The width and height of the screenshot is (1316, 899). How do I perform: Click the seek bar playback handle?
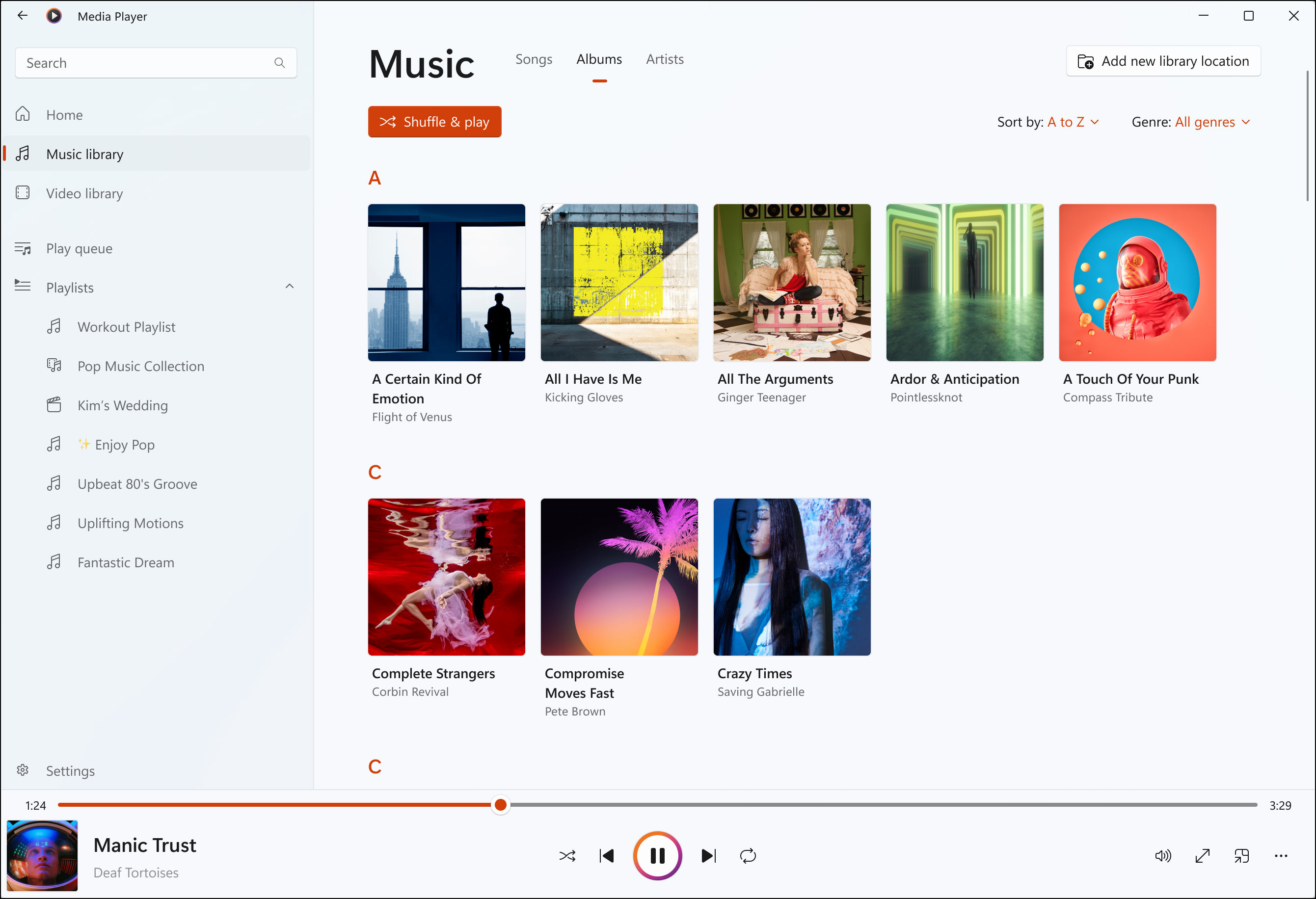(501, 805)
